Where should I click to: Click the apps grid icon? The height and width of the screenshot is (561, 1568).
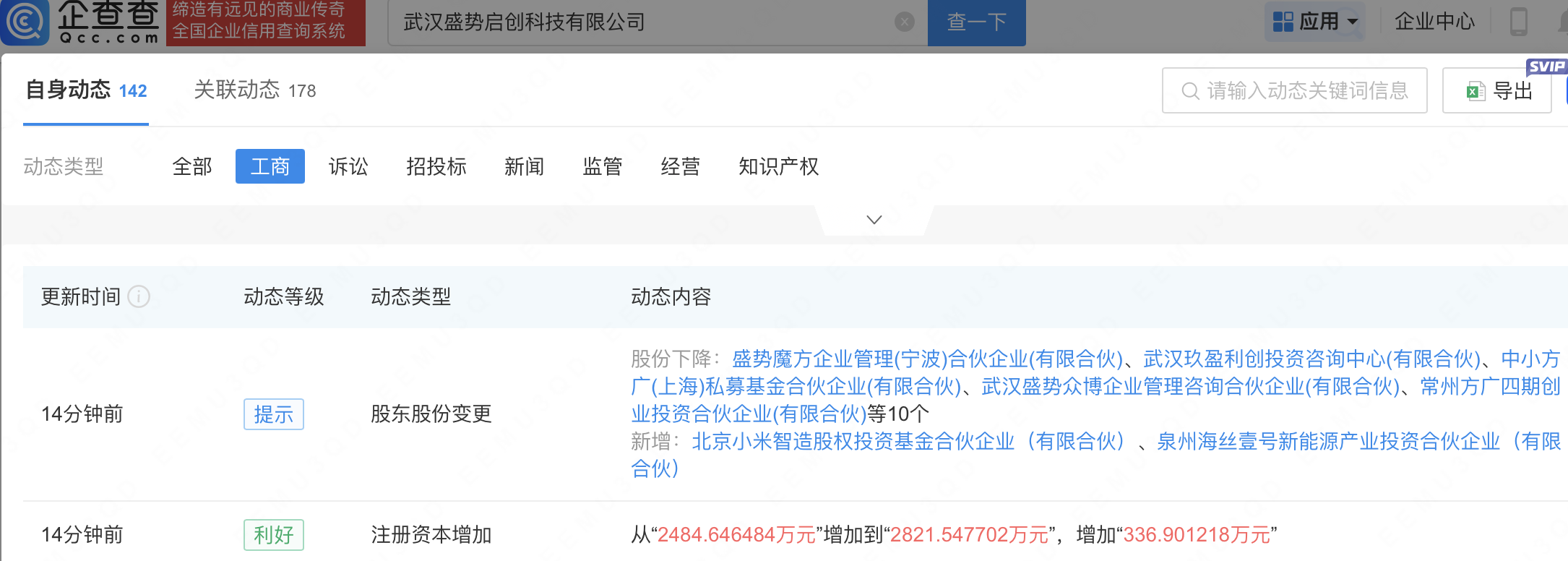(x=1283, y=22)
